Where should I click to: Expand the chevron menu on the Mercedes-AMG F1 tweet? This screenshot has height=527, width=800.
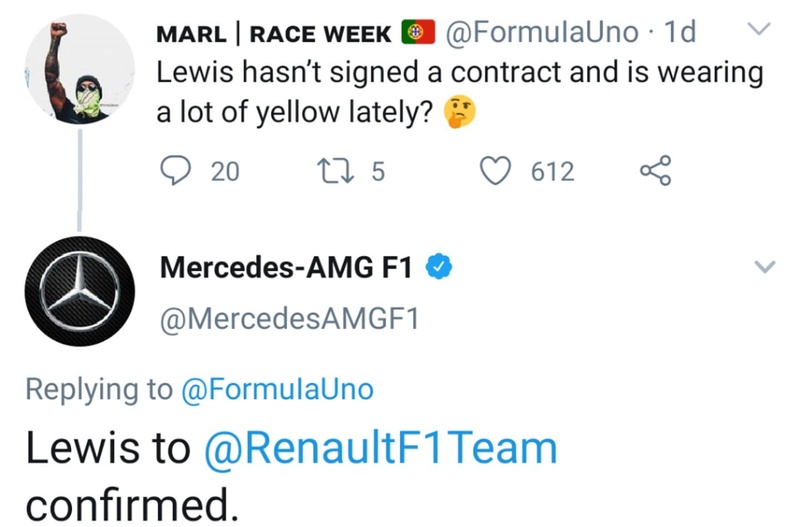point(763,267)
